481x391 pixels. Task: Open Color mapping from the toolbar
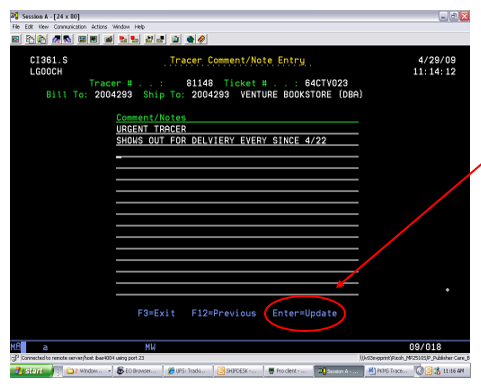pos(94,39)
